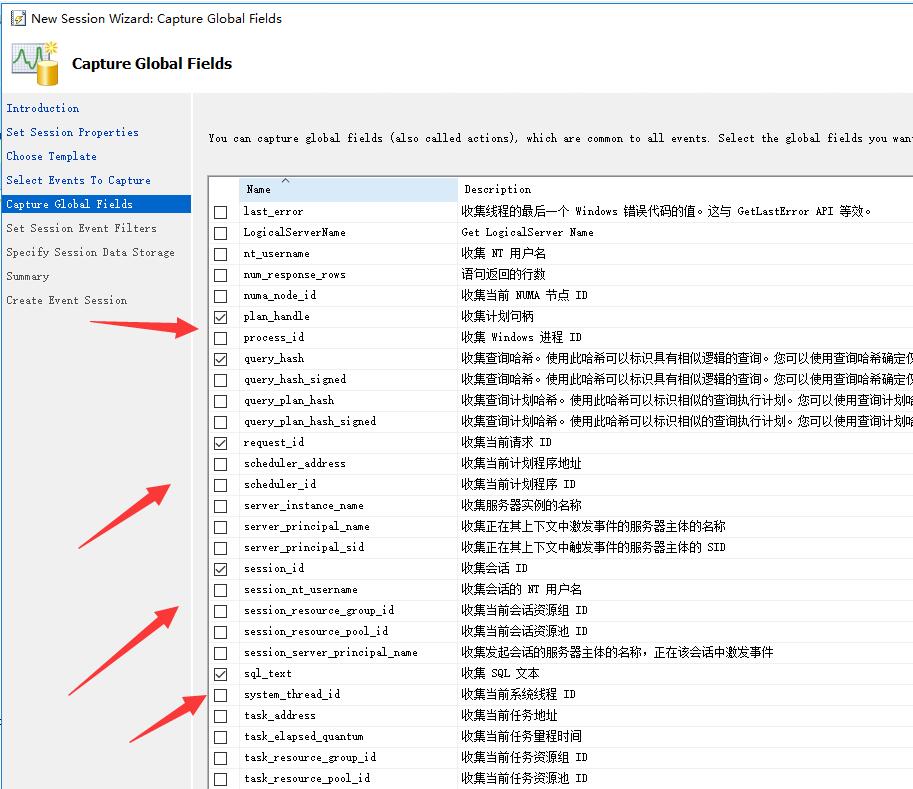The width and height of the screenshot is (913, 789).
Task: Enable the numa_node_id checkbox
Action: [221, 296]
